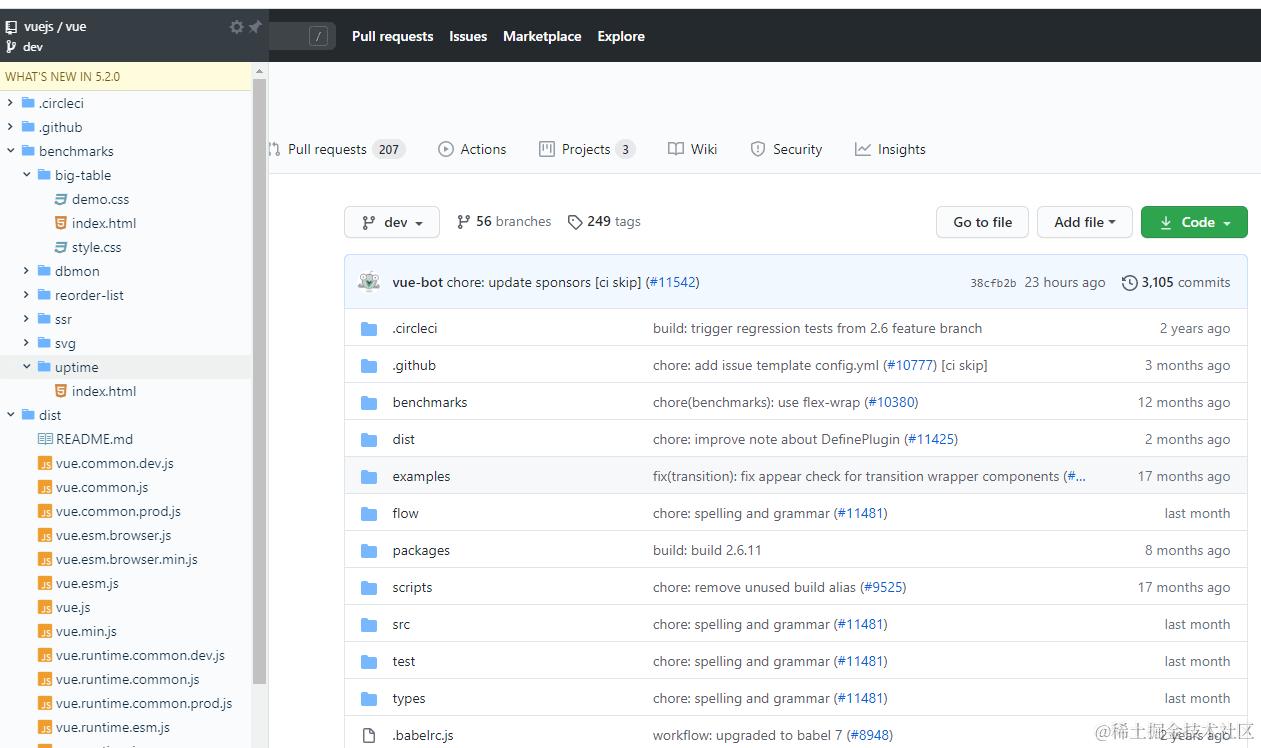Select vue.common.prod.js in tree

pyautogui.click(x=118, y=511)
